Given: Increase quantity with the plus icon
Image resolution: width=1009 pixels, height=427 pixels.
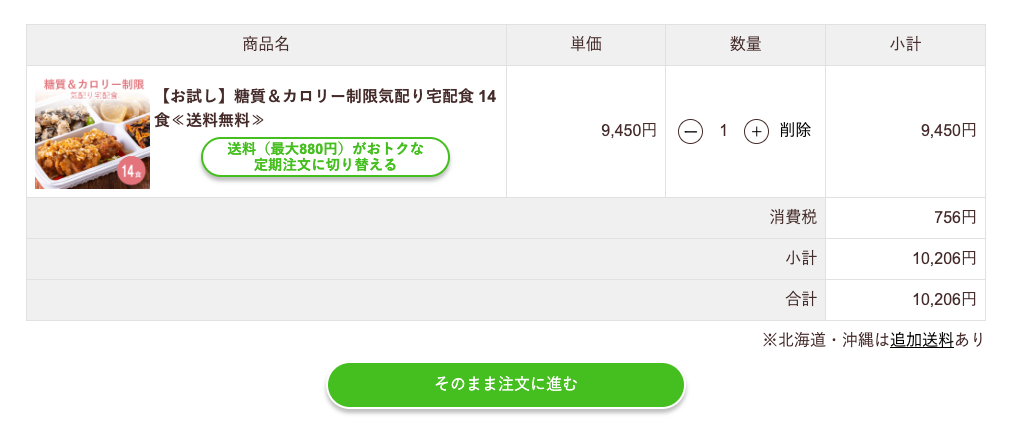Looking at the screenshot, I should click(x=757, y=131).
